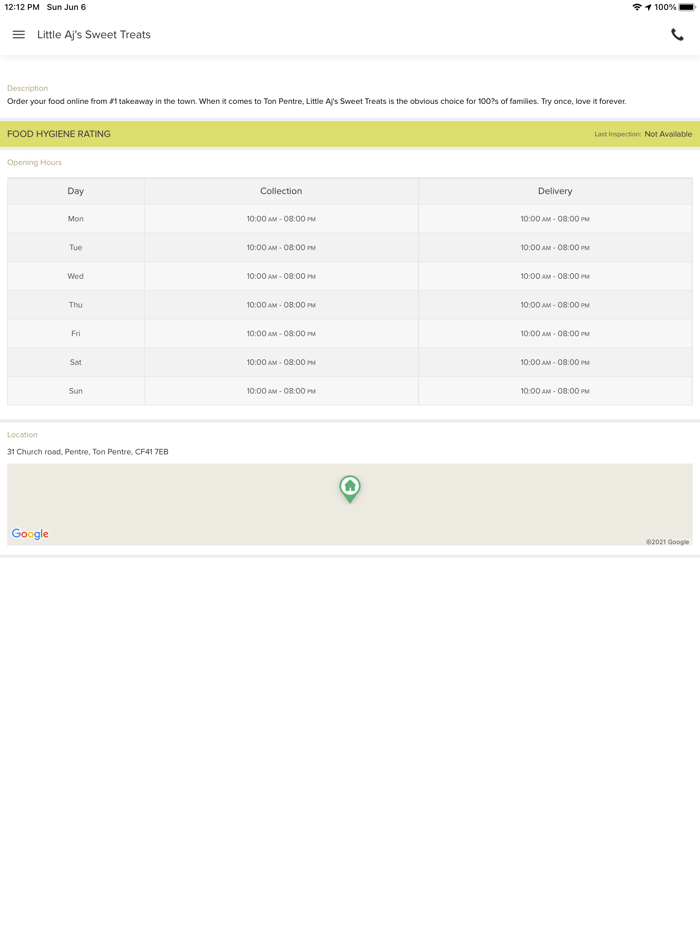Click Wednesday's collection hours cell
Image resolution: width=700 pixels, height=934 pixels.
click(x=281, y=276)
